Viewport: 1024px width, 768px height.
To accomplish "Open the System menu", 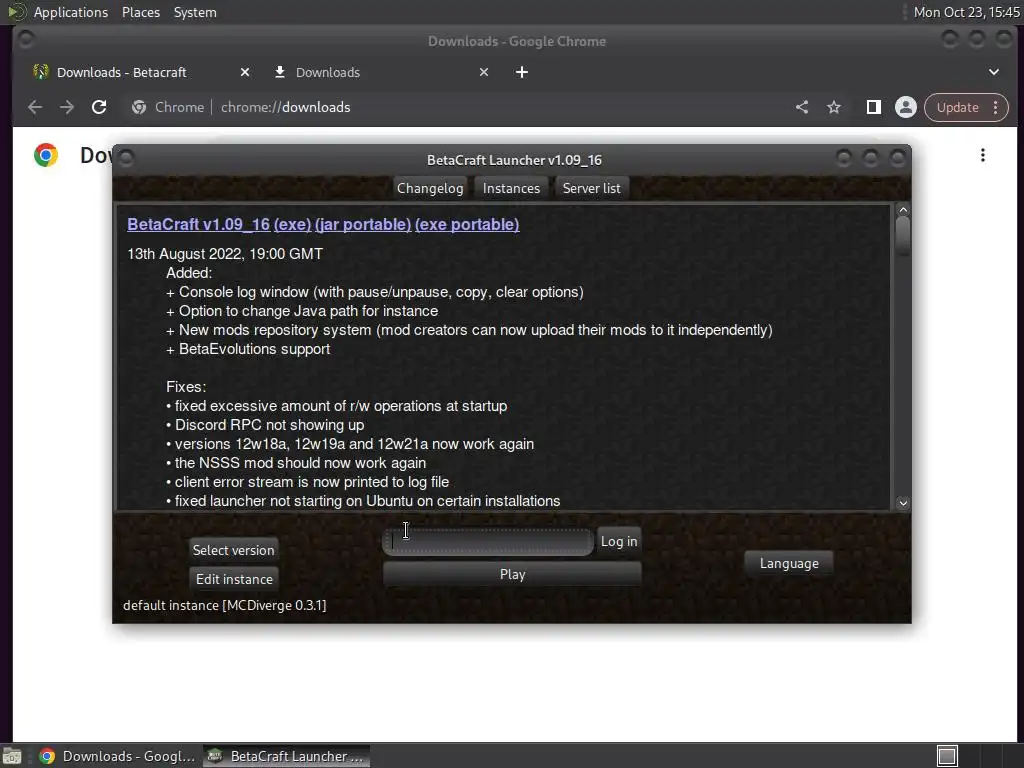I will 195,12.
